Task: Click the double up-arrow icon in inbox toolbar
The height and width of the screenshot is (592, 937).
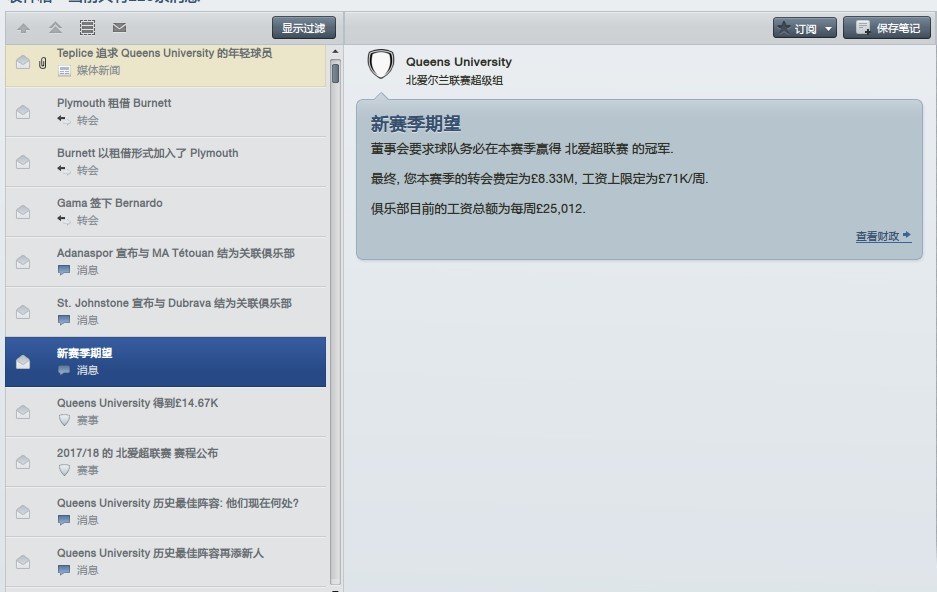Action: pos(56,27)
